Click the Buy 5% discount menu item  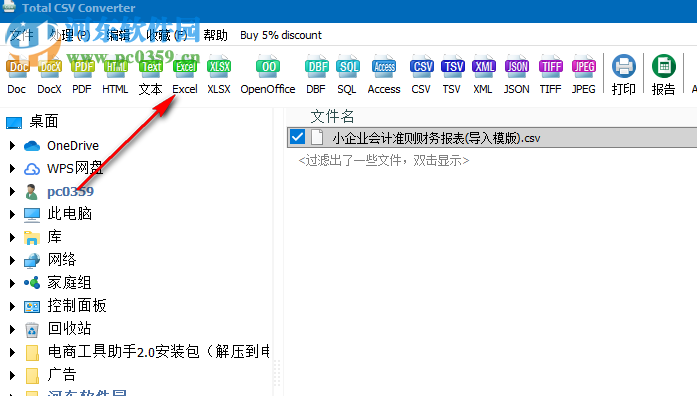pyautogui.click(x=281, y=35)
